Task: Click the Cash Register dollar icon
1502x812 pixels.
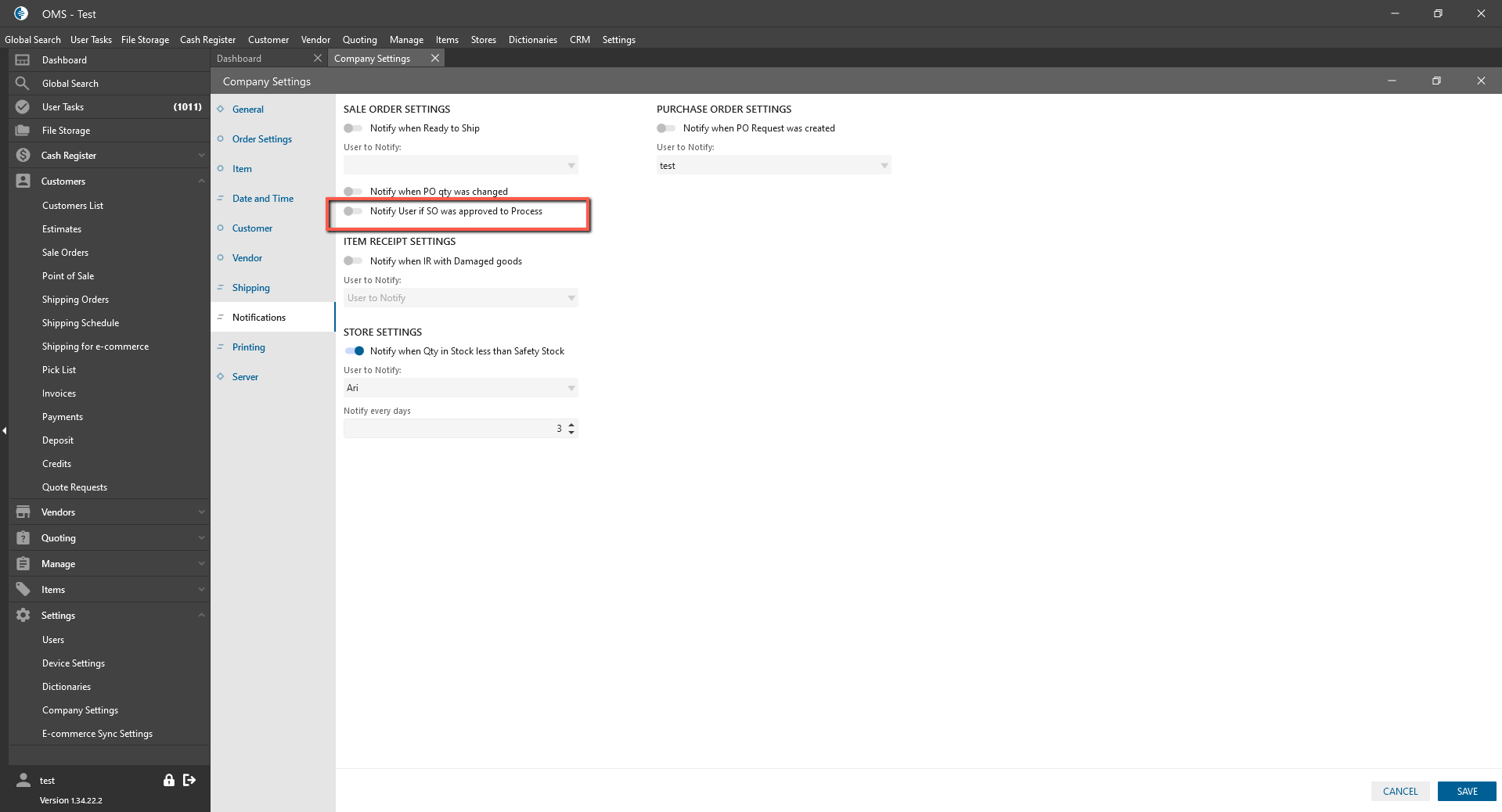Action: tap(23, 156)
